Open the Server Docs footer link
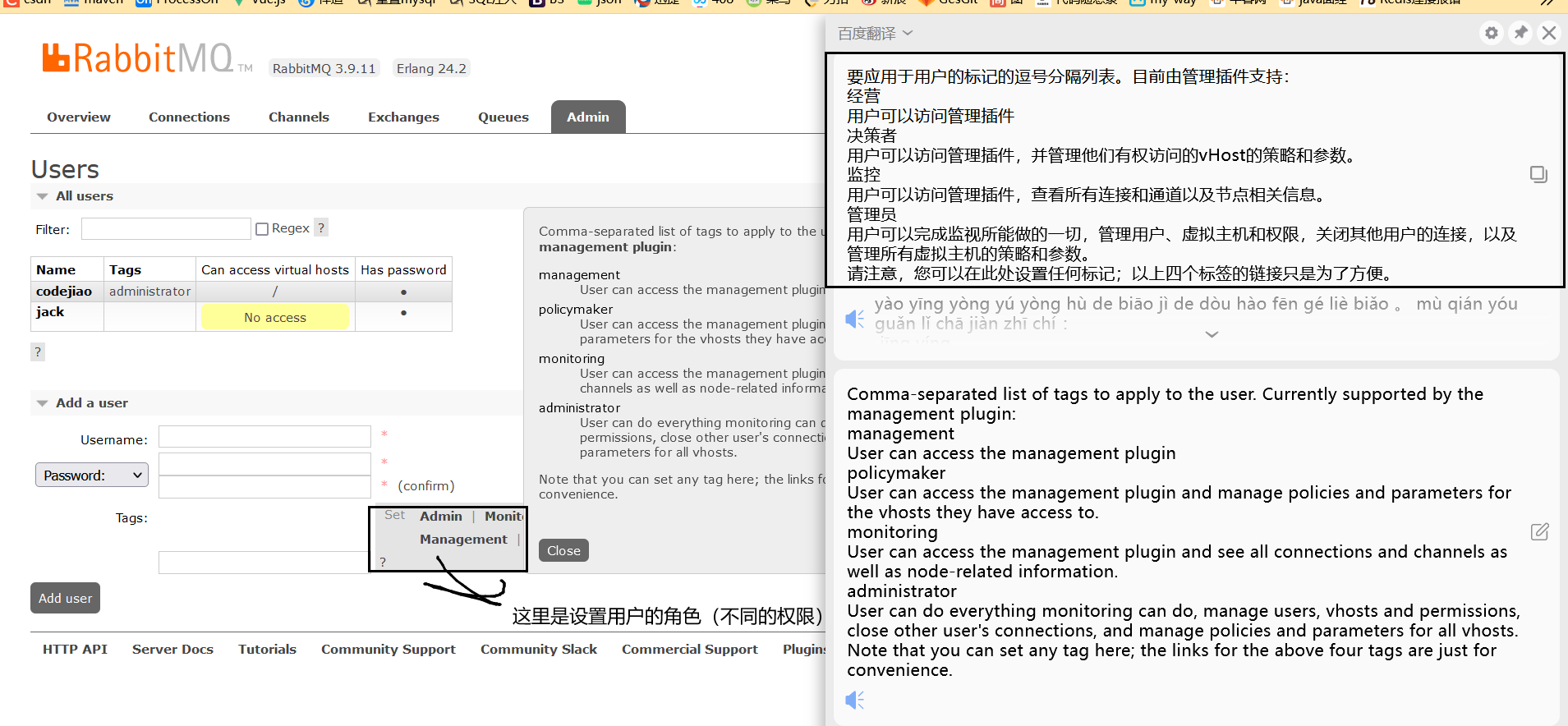This screenshot has height=726, width=1568. (172, 649)
